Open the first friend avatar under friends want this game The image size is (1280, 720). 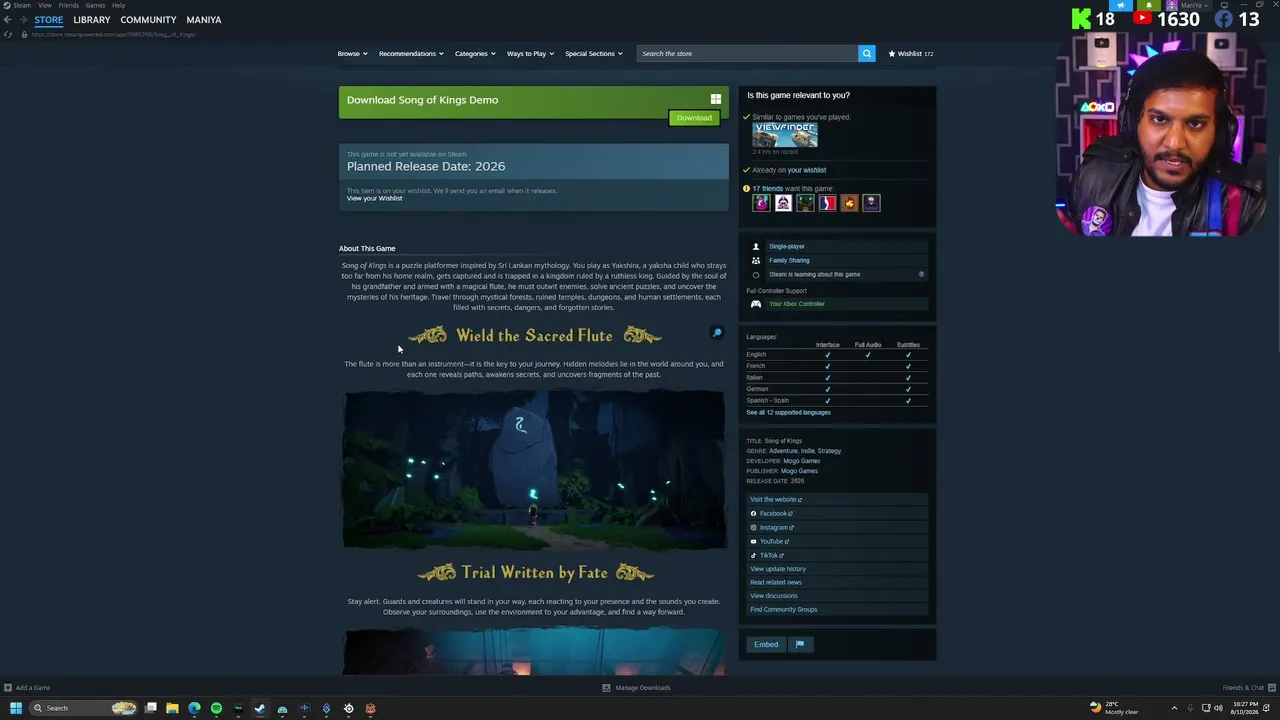(x=762, y=203)
